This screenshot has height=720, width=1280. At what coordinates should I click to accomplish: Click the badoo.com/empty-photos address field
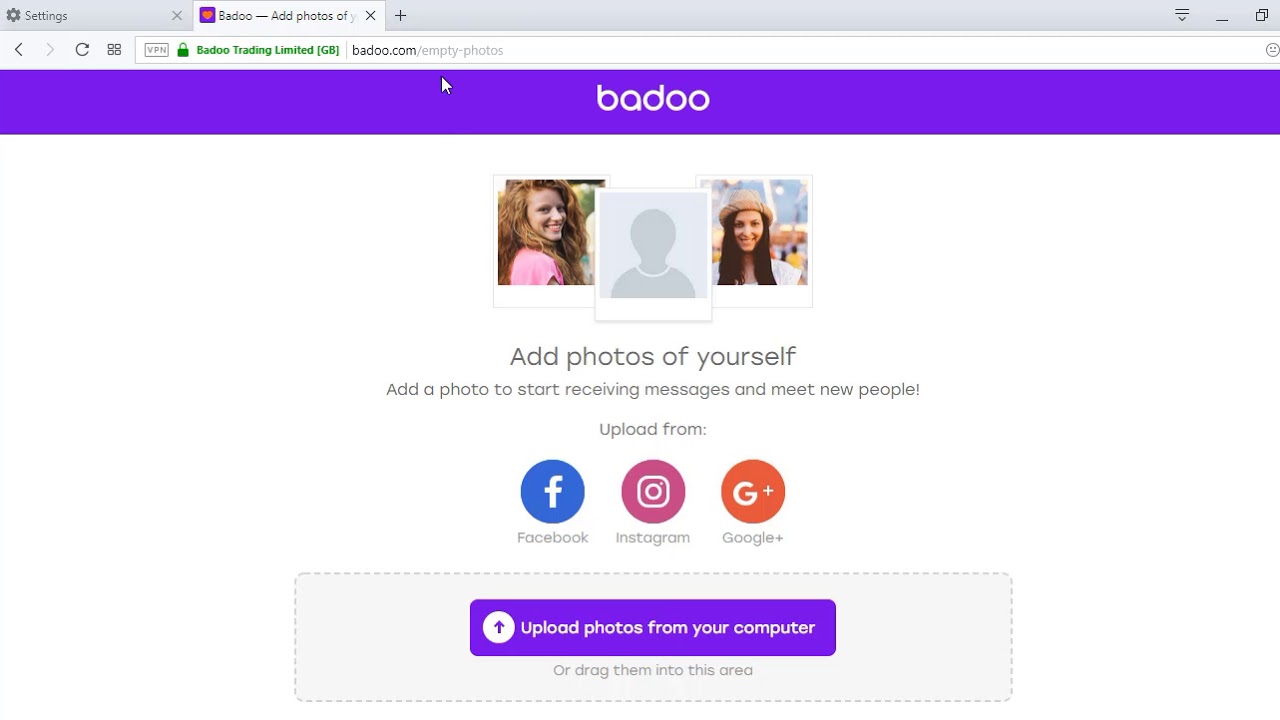pyautogui.click(x=700, y=50)
